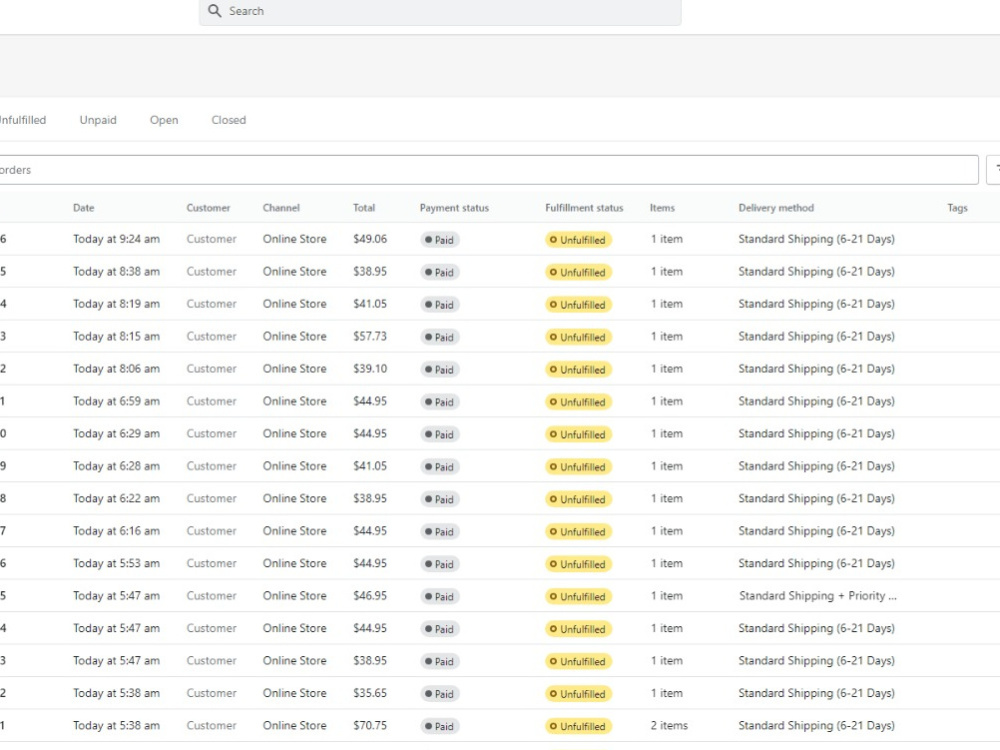Click the Payment status column header
The image size is (1000, 750).
(x=454, y=208)
